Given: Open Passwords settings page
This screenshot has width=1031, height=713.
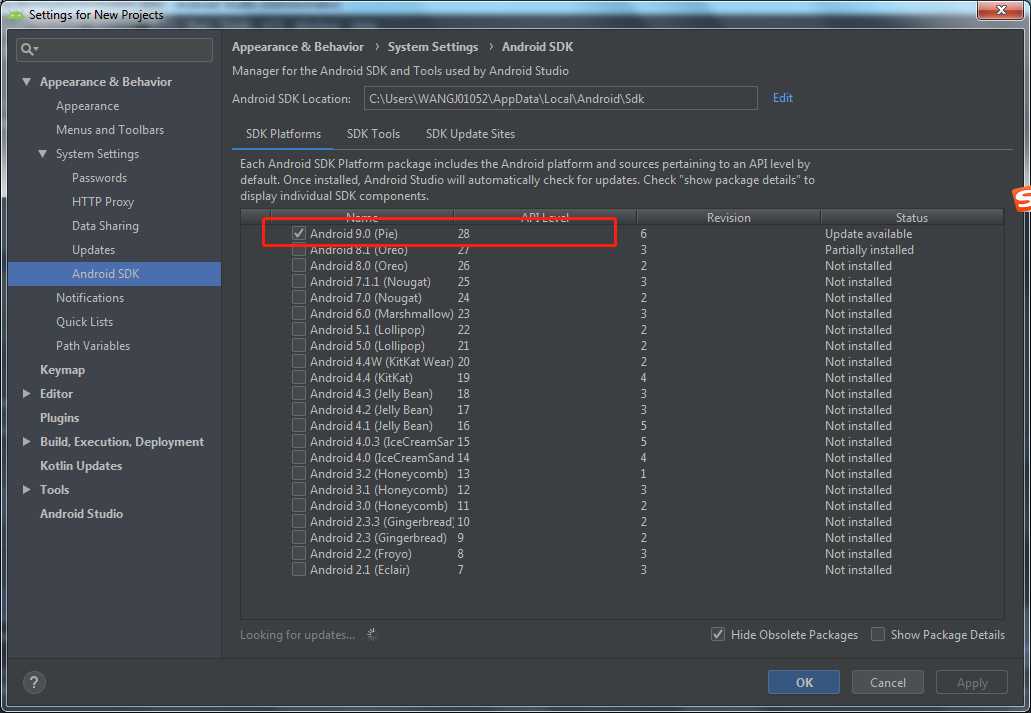Looking at the screenshot, I should [x=99, y=178].
